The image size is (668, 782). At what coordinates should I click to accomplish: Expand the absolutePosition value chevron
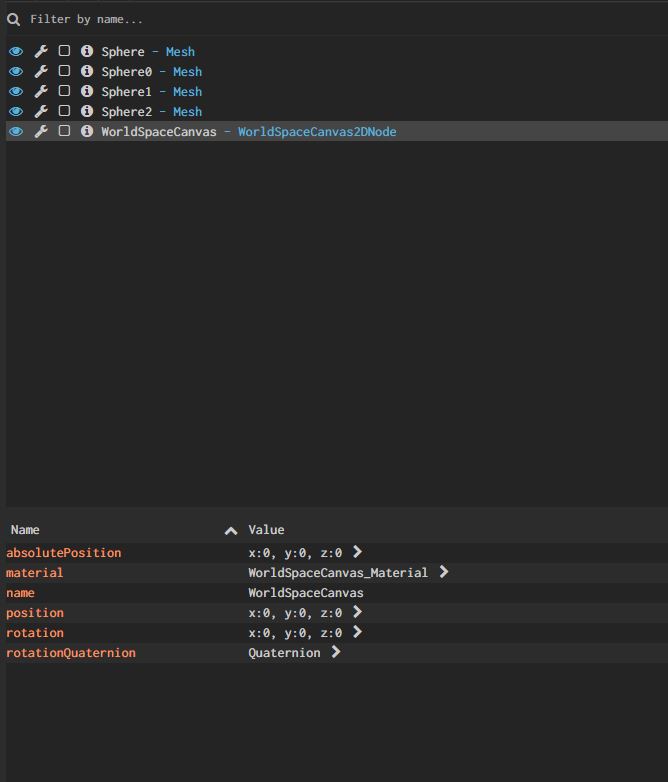357,552
